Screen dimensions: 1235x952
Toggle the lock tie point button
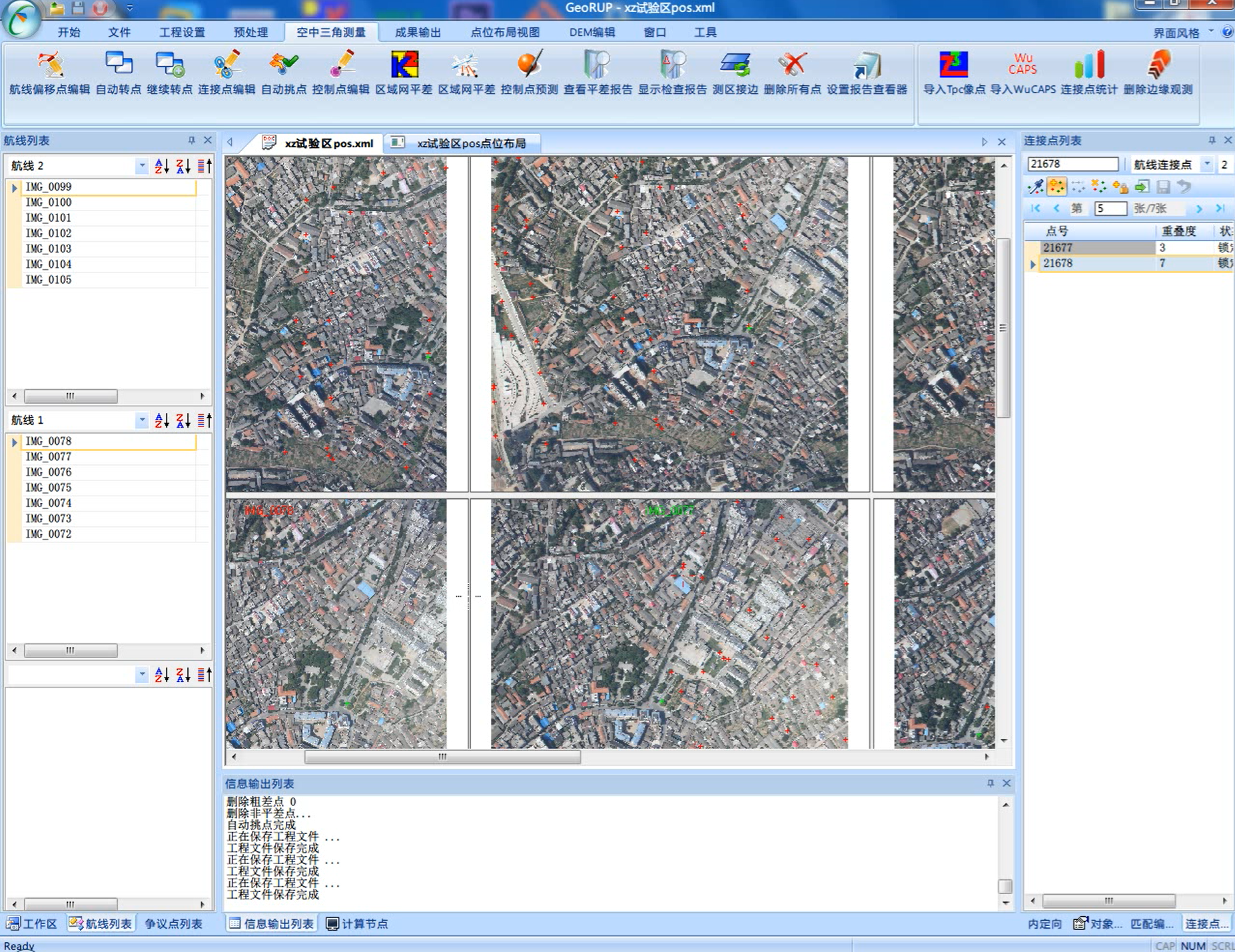(1120, 187)
